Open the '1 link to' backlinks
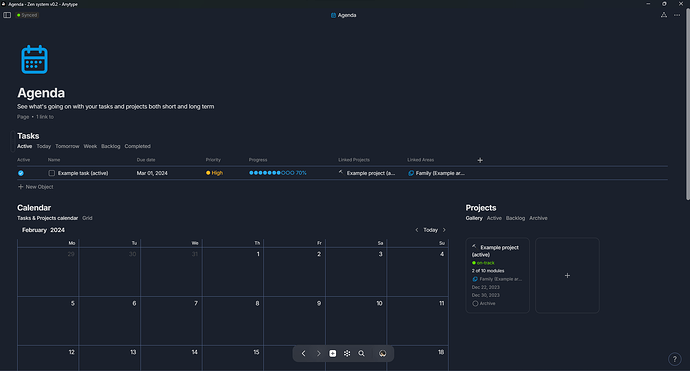The width and height of the screenshot is (690, 371). coord(45,117)
